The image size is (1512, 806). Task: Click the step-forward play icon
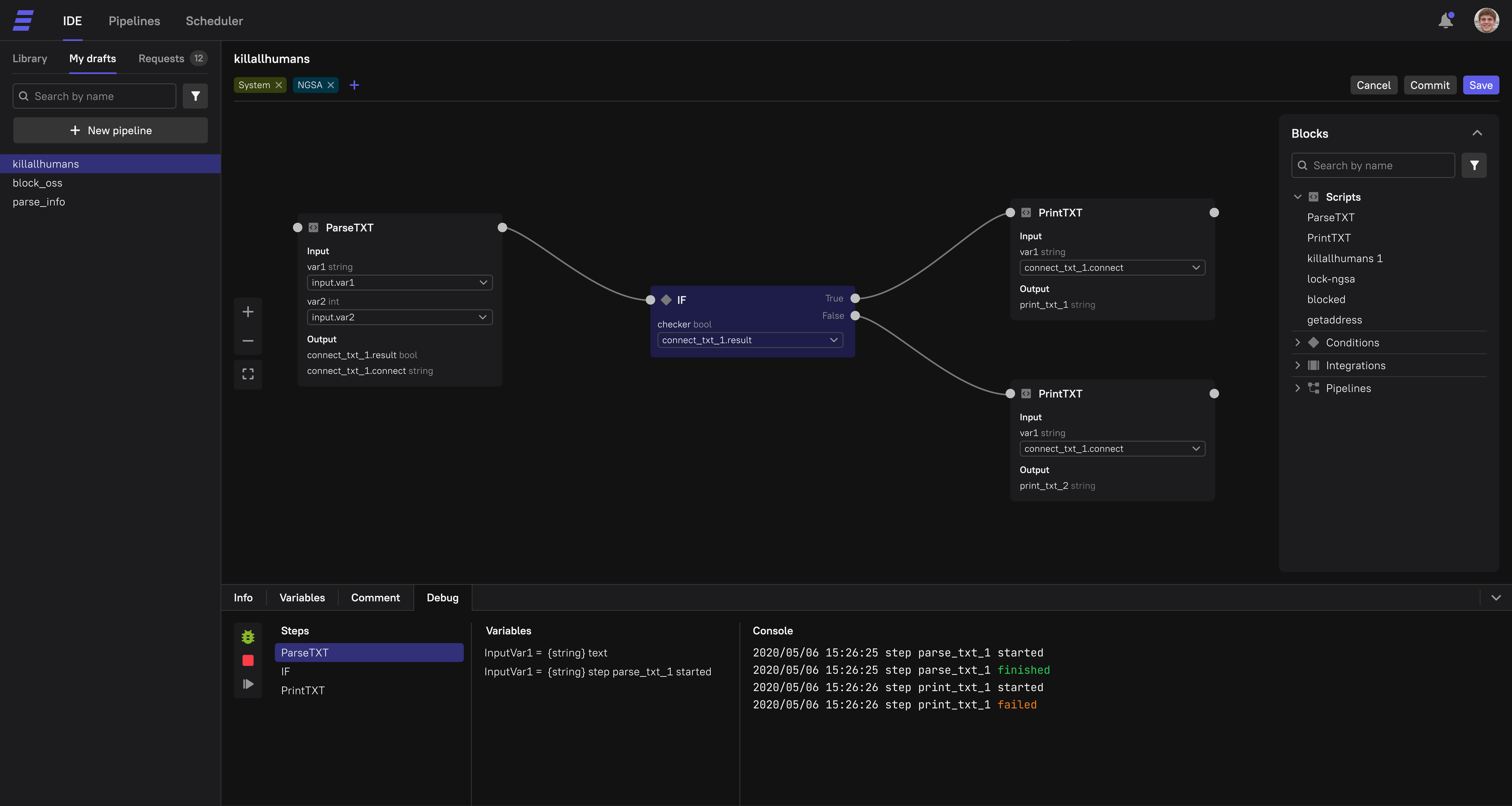[x=248, y=684]
